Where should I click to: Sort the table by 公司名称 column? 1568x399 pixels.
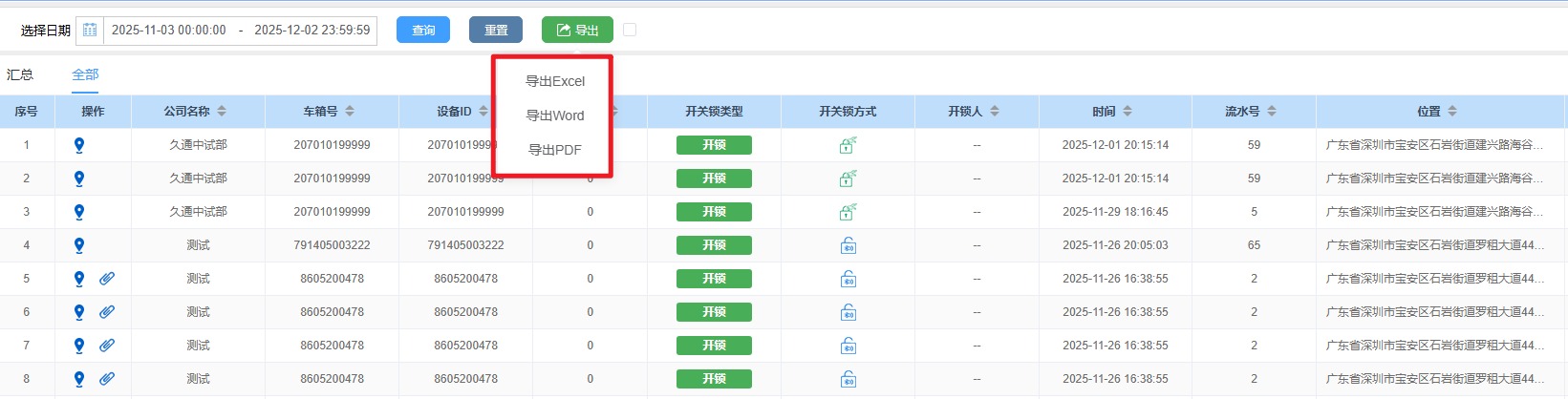[222, 112]
